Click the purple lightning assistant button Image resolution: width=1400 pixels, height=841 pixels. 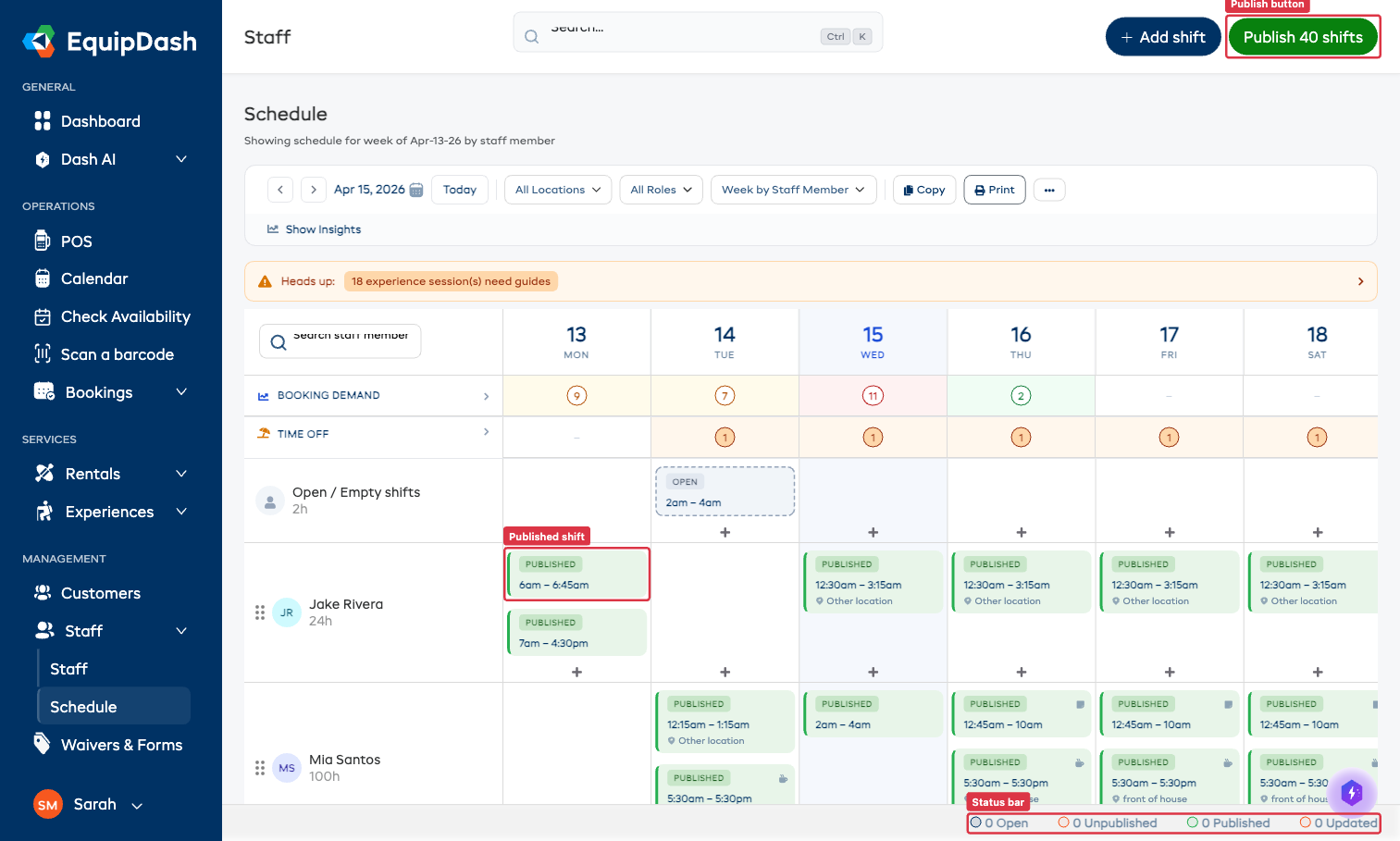point(1352,793)
